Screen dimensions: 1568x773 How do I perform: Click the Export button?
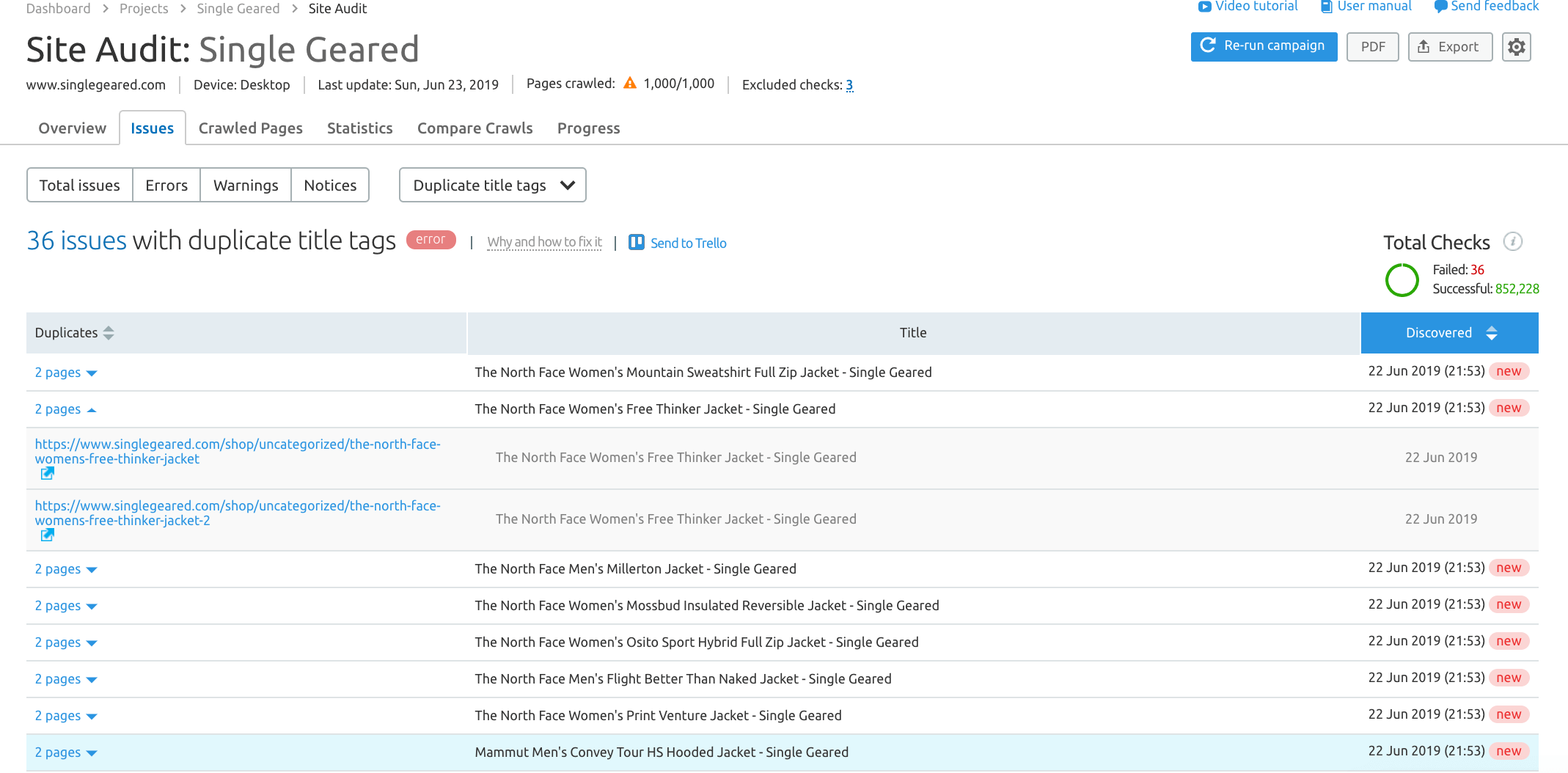1450,47
